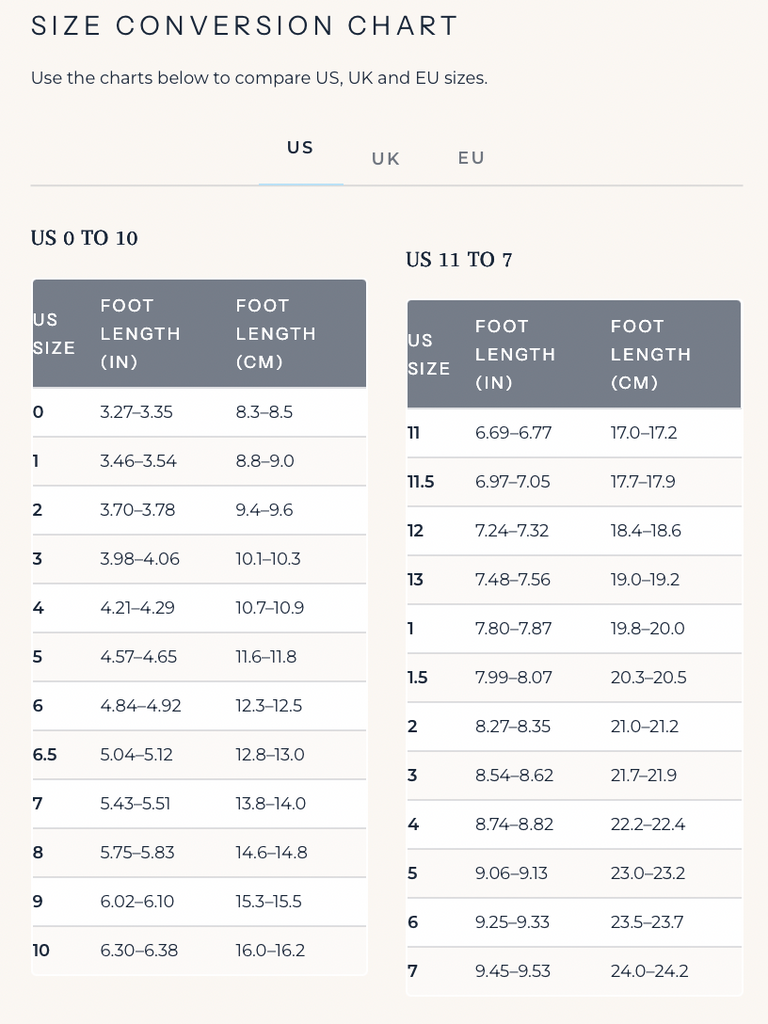Click the 3.98–4.06 inch cell

click(140, 559)
